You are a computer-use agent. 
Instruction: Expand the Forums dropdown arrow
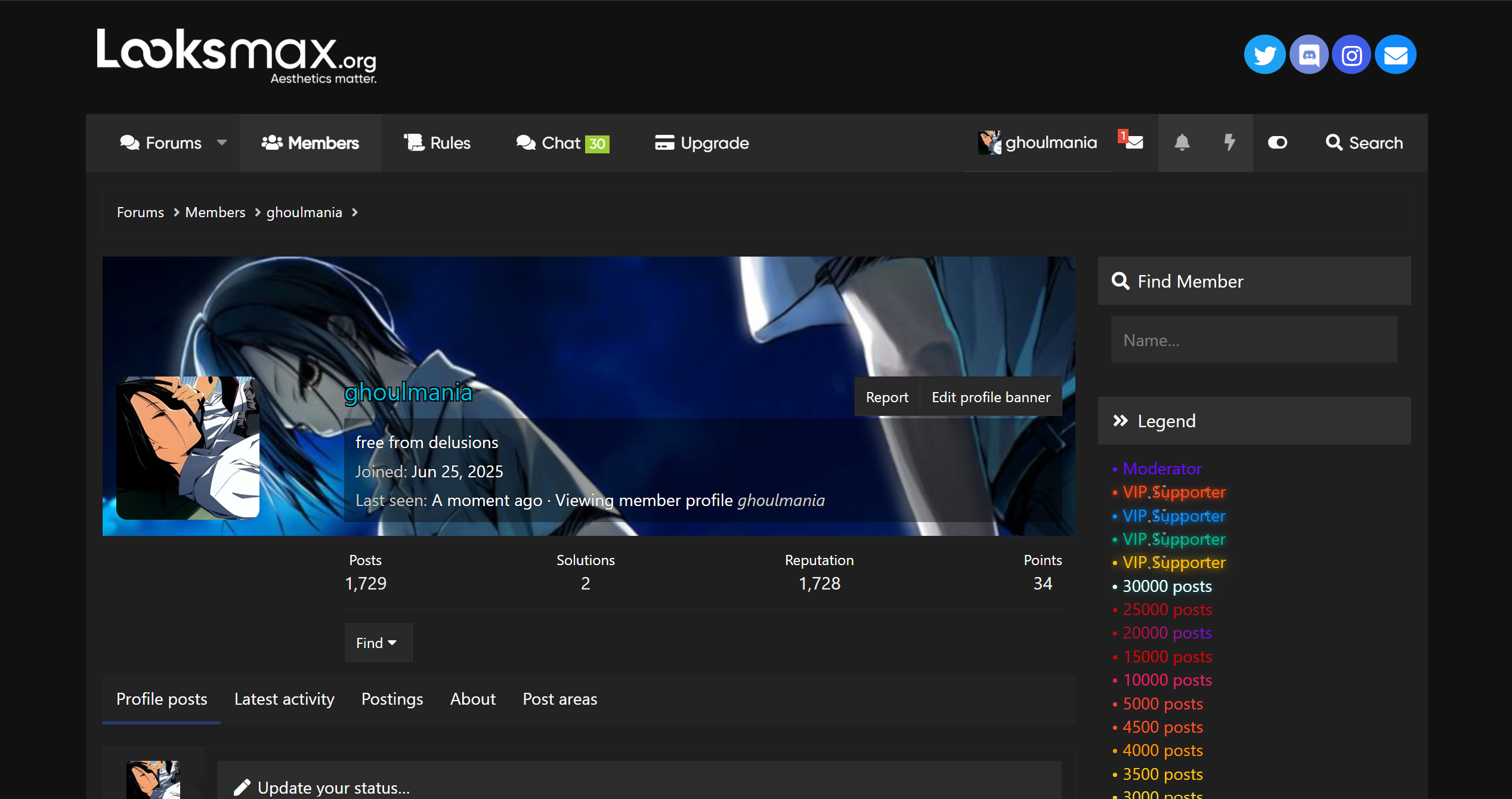(222, 143)
